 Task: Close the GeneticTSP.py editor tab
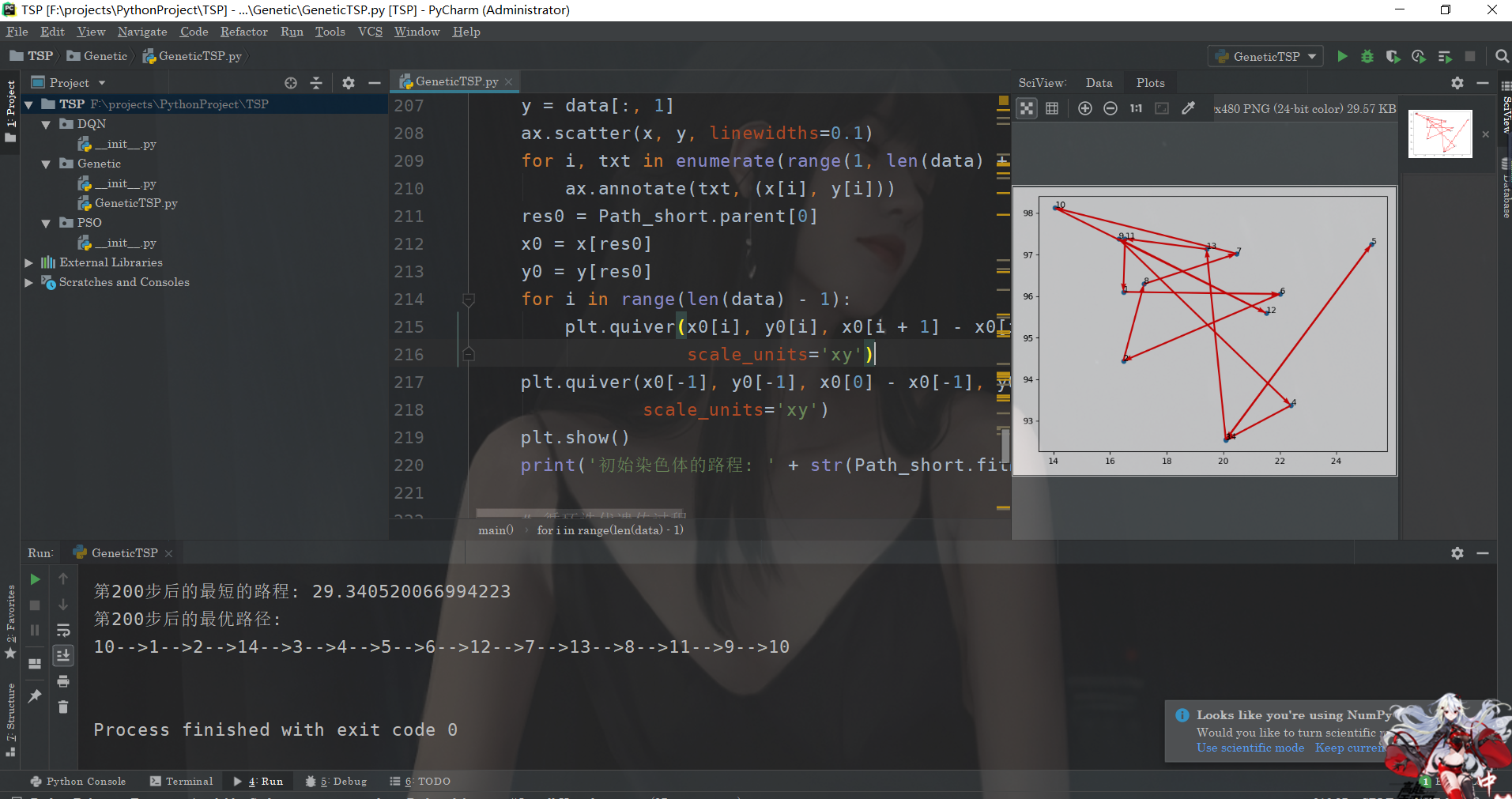point(509,81)
